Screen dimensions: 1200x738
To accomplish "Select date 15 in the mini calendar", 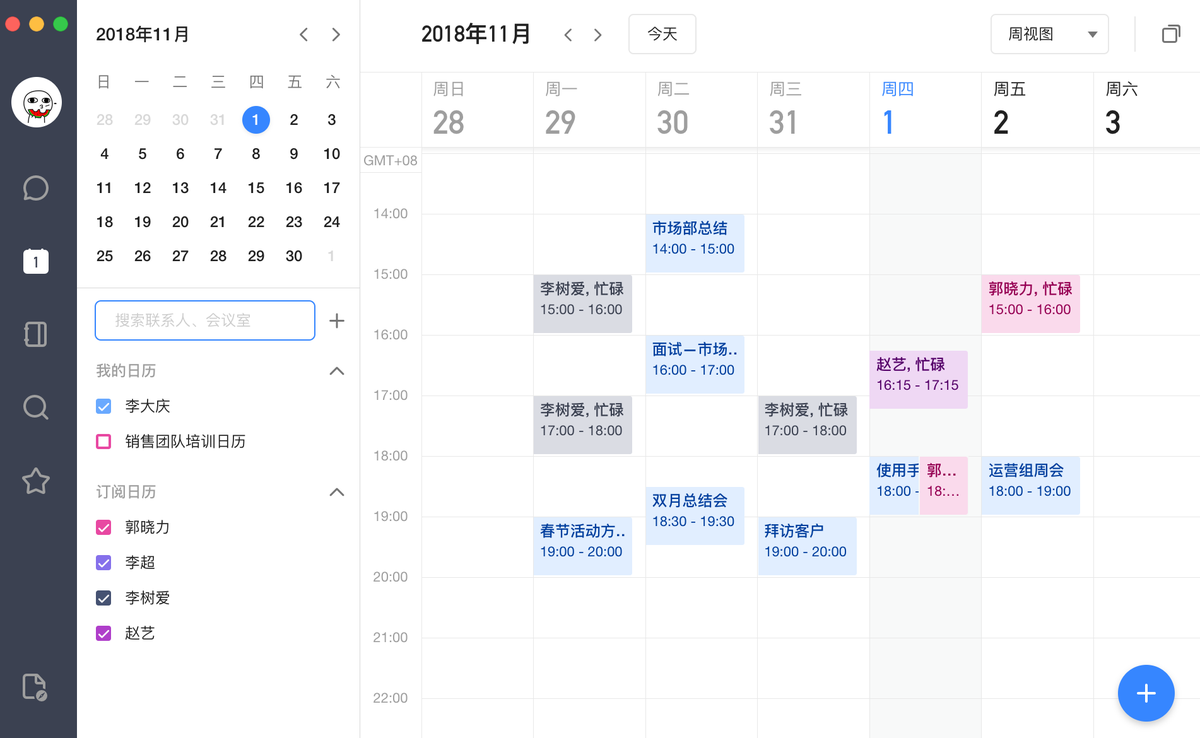I will [x=256, y=188].
